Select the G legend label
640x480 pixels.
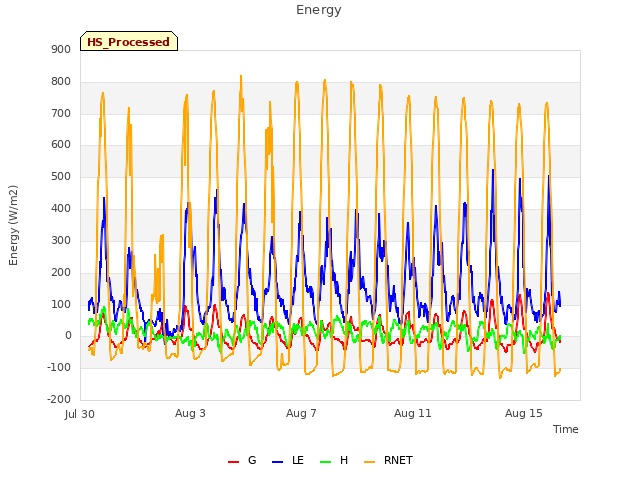(252, 460)
